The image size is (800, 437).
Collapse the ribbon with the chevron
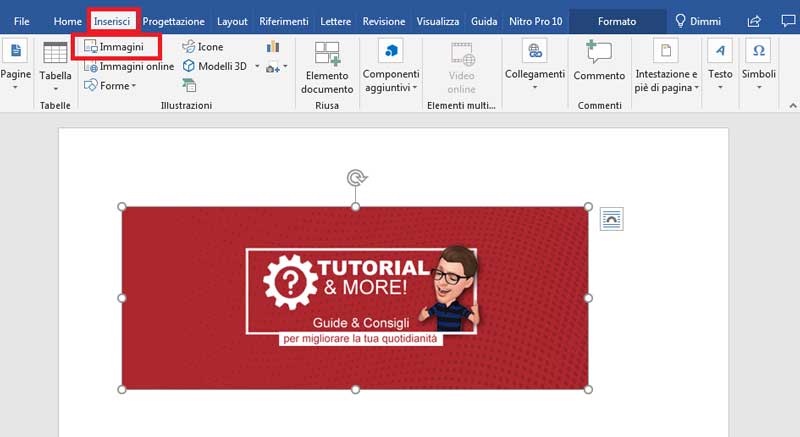click(x=792, y=106)
